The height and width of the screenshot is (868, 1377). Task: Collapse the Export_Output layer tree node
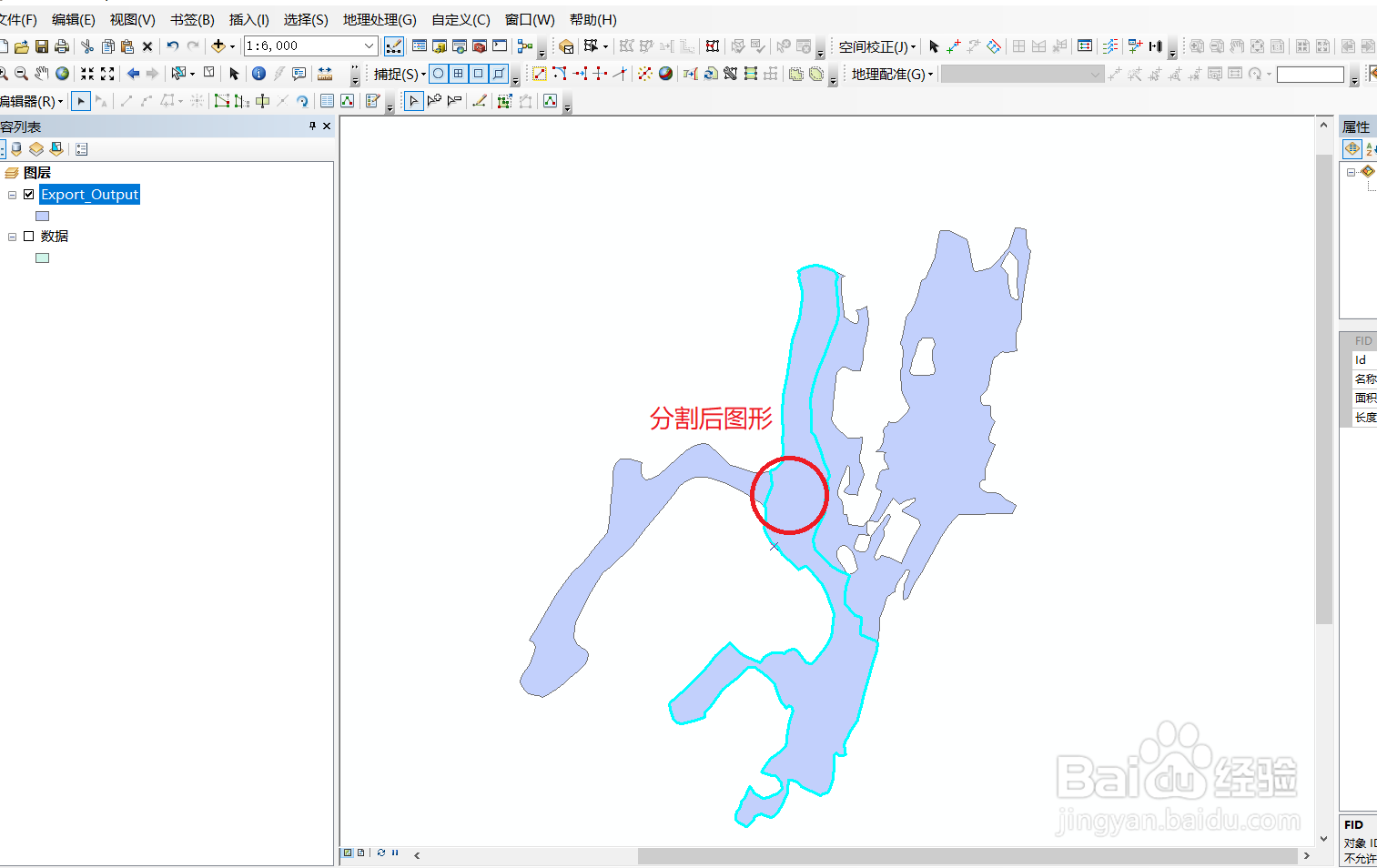(13, 195)
